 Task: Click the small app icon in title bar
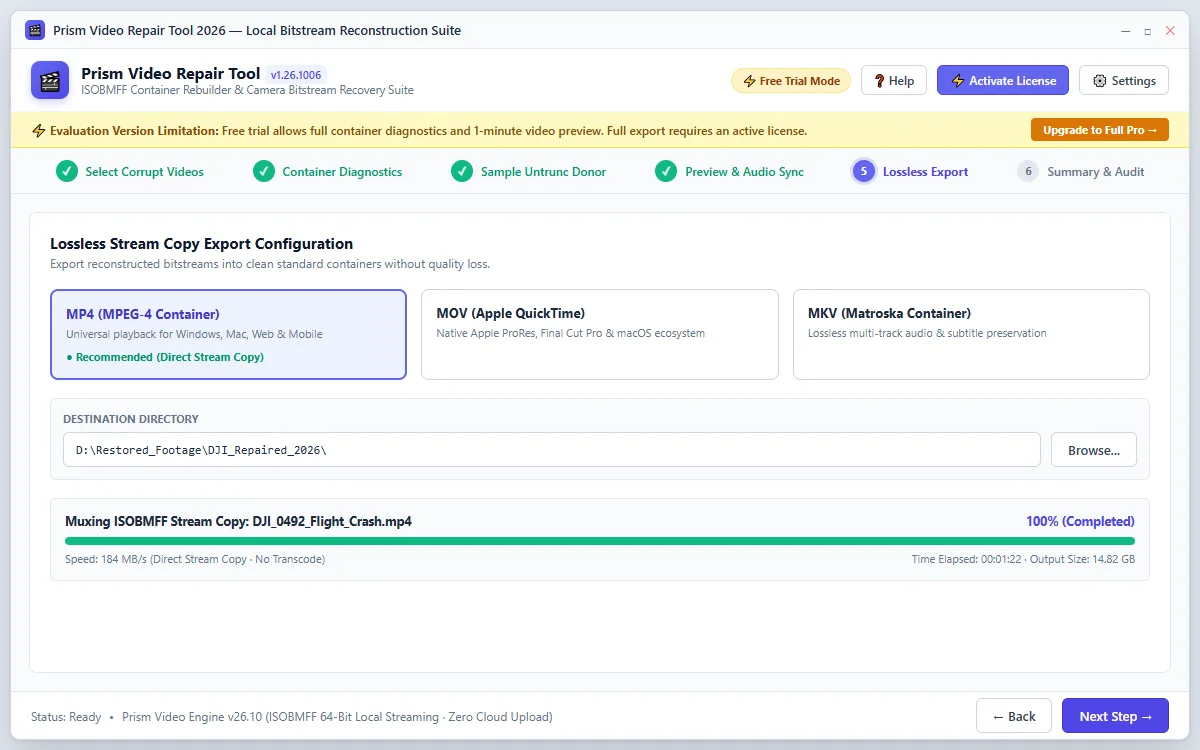tap(35, 30)
